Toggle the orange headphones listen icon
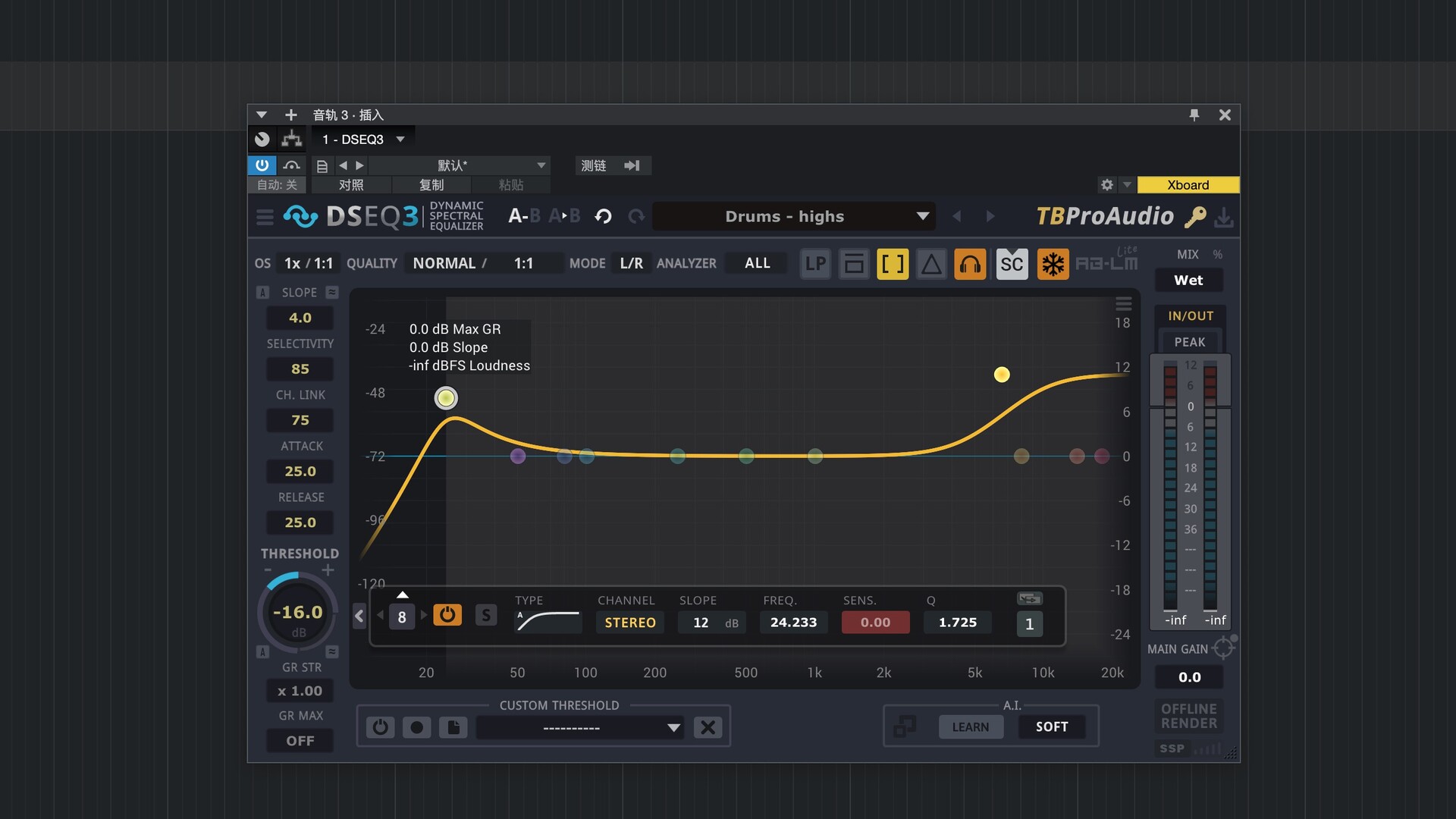Image resolution: width=1456 pixels, height=819 pixels. [970, 264]
